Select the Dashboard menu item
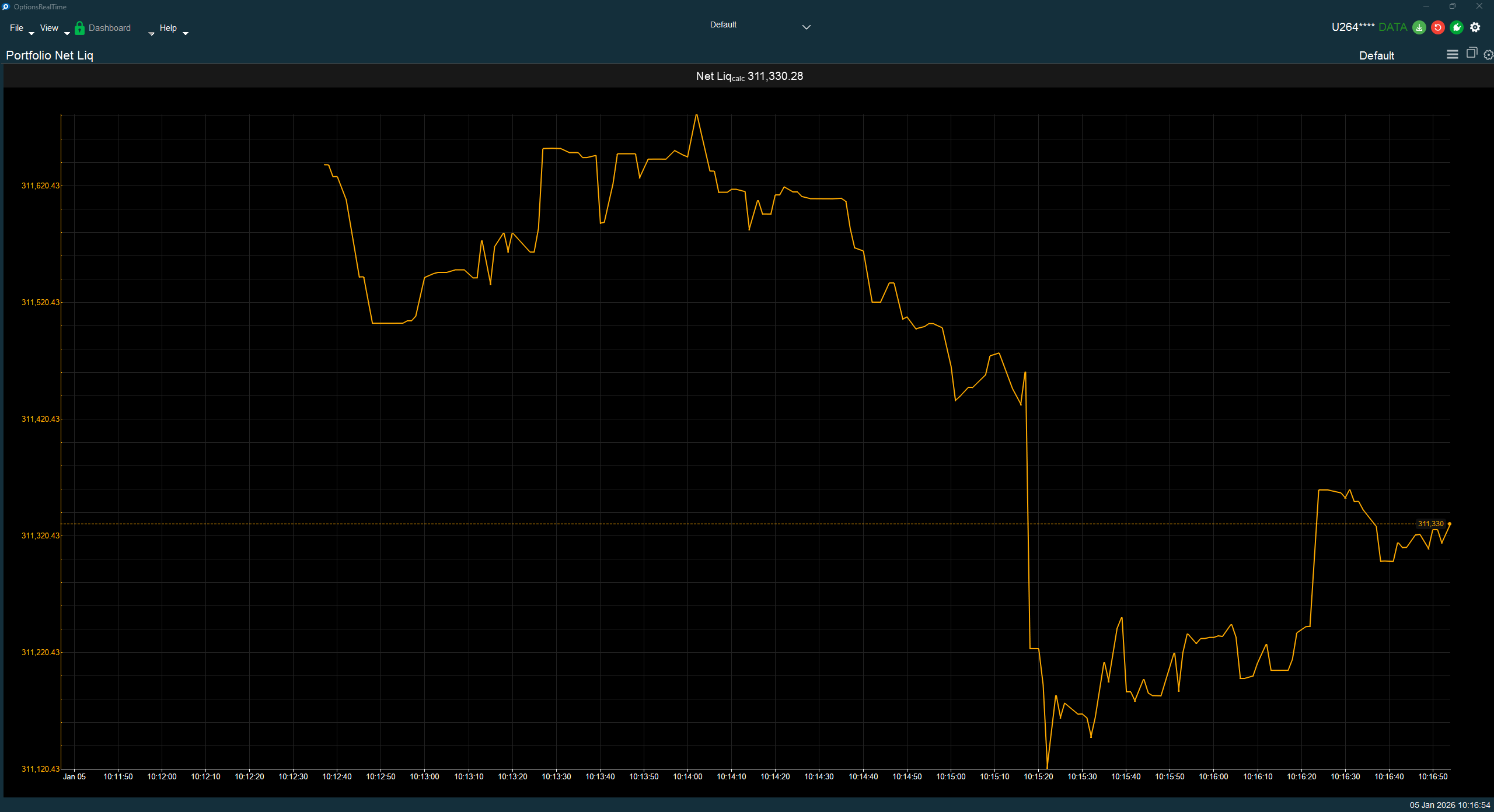The image size is (1494, 812). point(110,27)
